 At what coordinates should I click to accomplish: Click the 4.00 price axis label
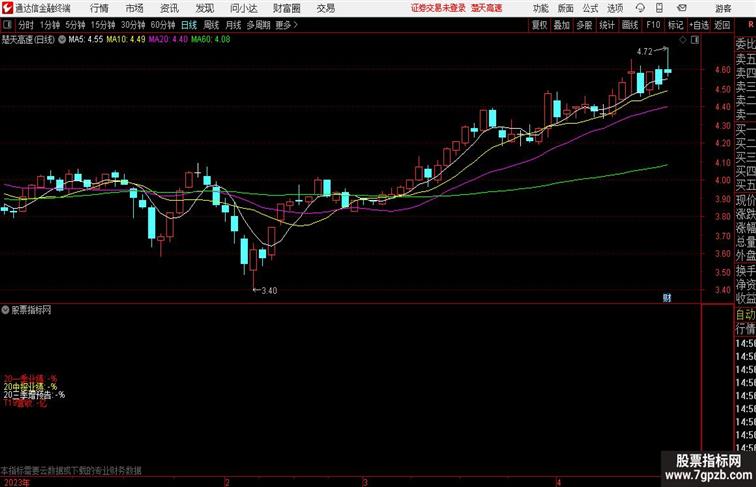click(x=723, y=180)
